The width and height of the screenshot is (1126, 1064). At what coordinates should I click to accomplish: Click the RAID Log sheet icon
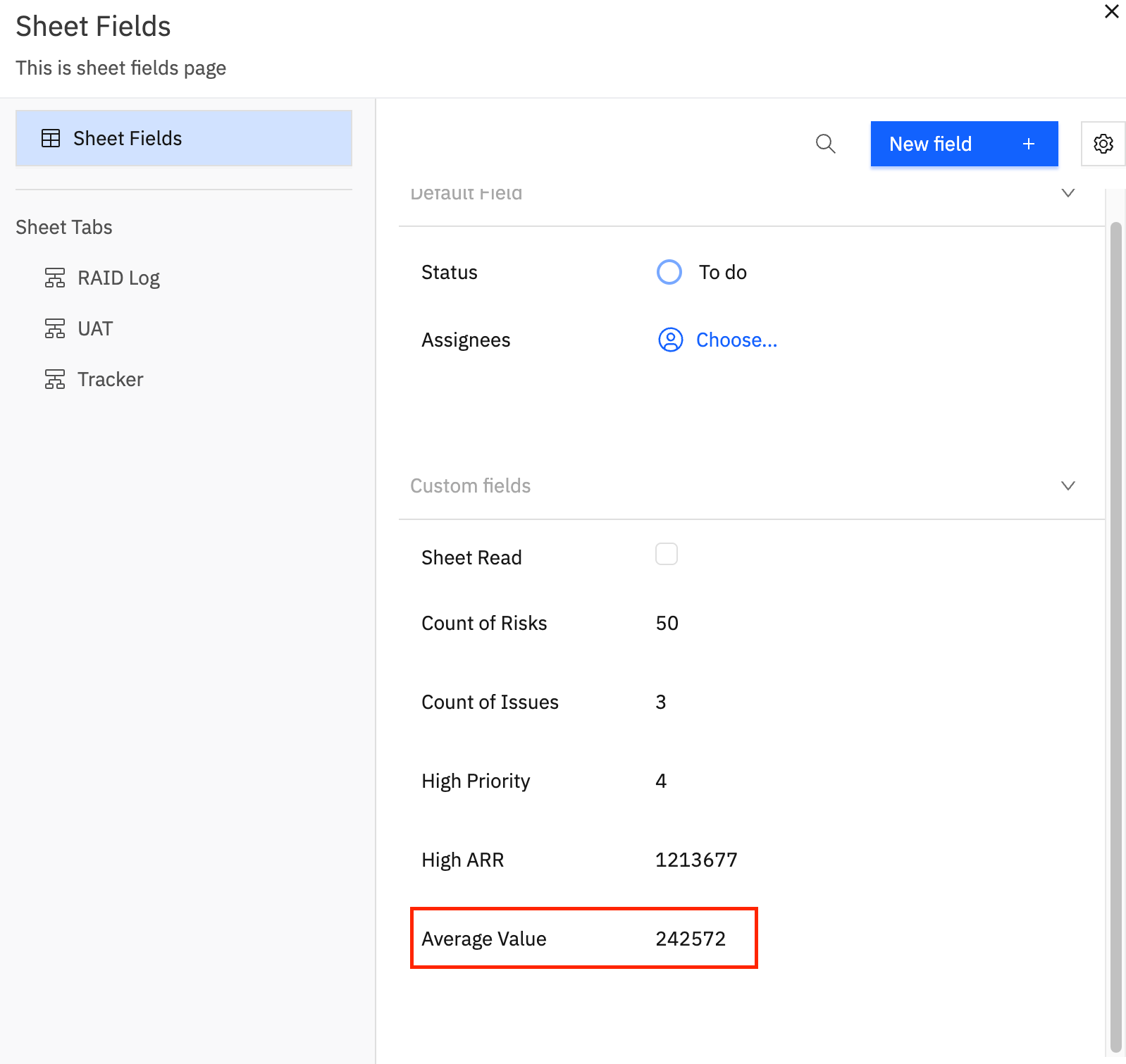(55, 278)
